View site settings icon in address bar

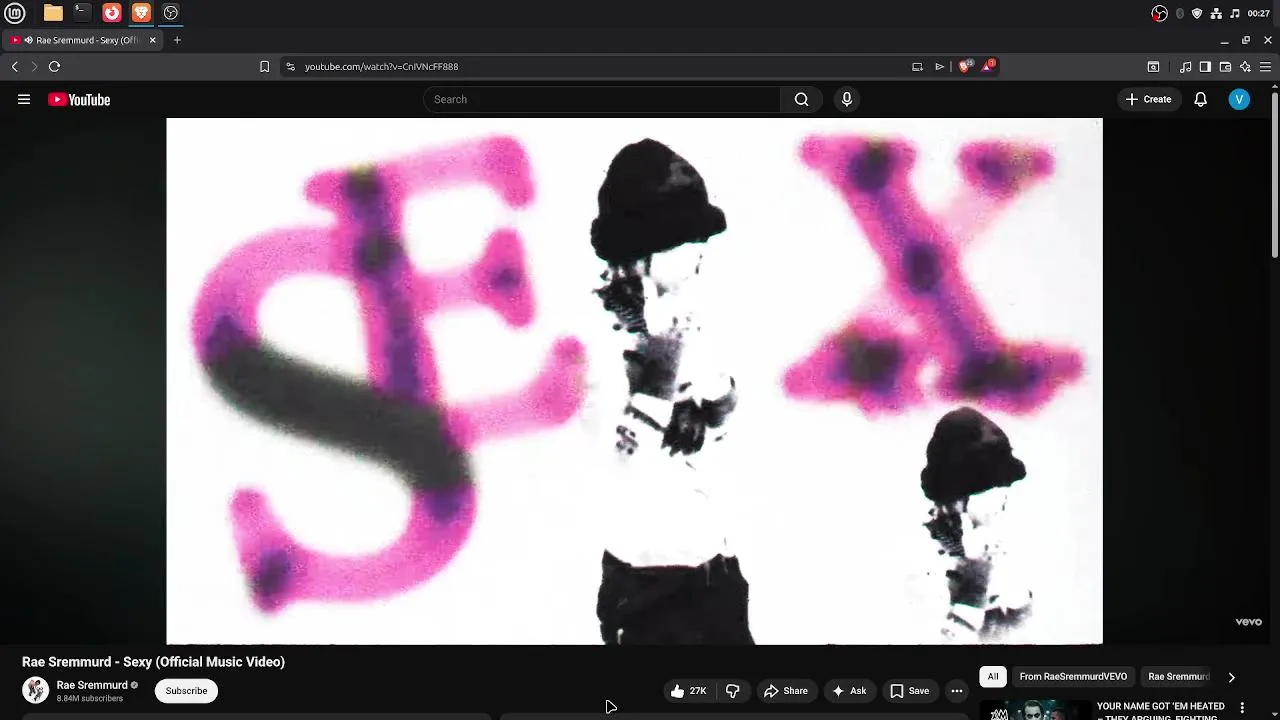290,67
